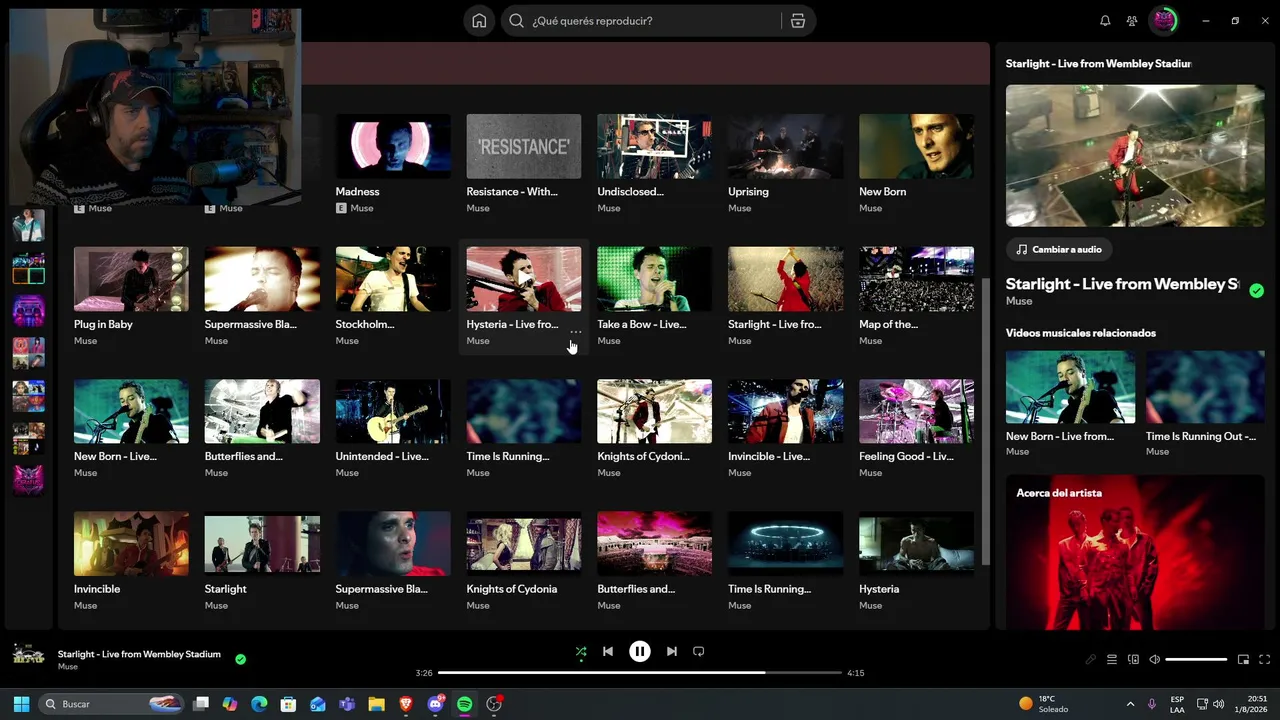Play the 'Hysteria' video in the bottom row

click(917, 544)
